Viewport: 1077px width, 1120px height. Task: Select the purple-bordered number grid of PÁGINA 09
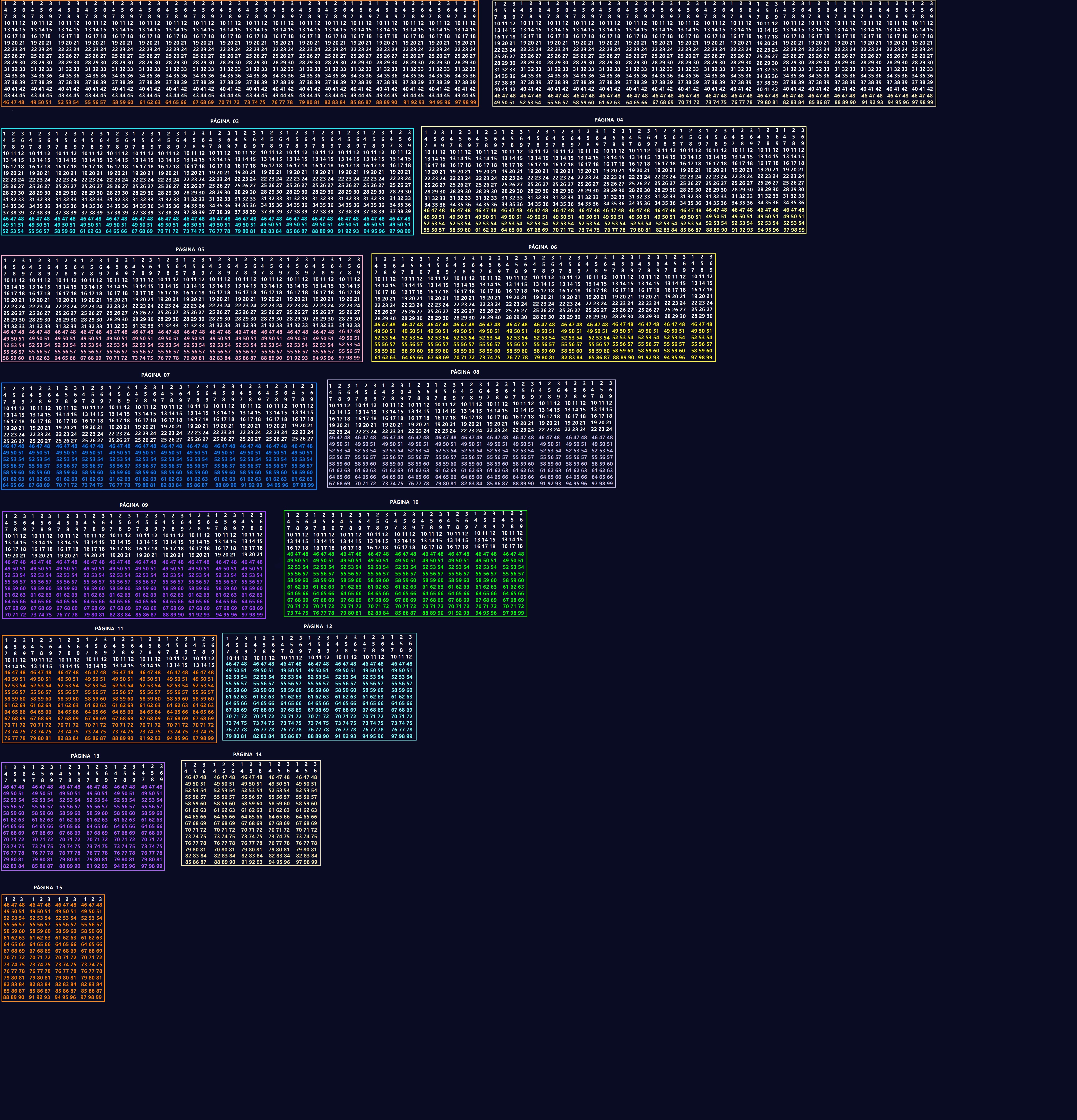134,565
